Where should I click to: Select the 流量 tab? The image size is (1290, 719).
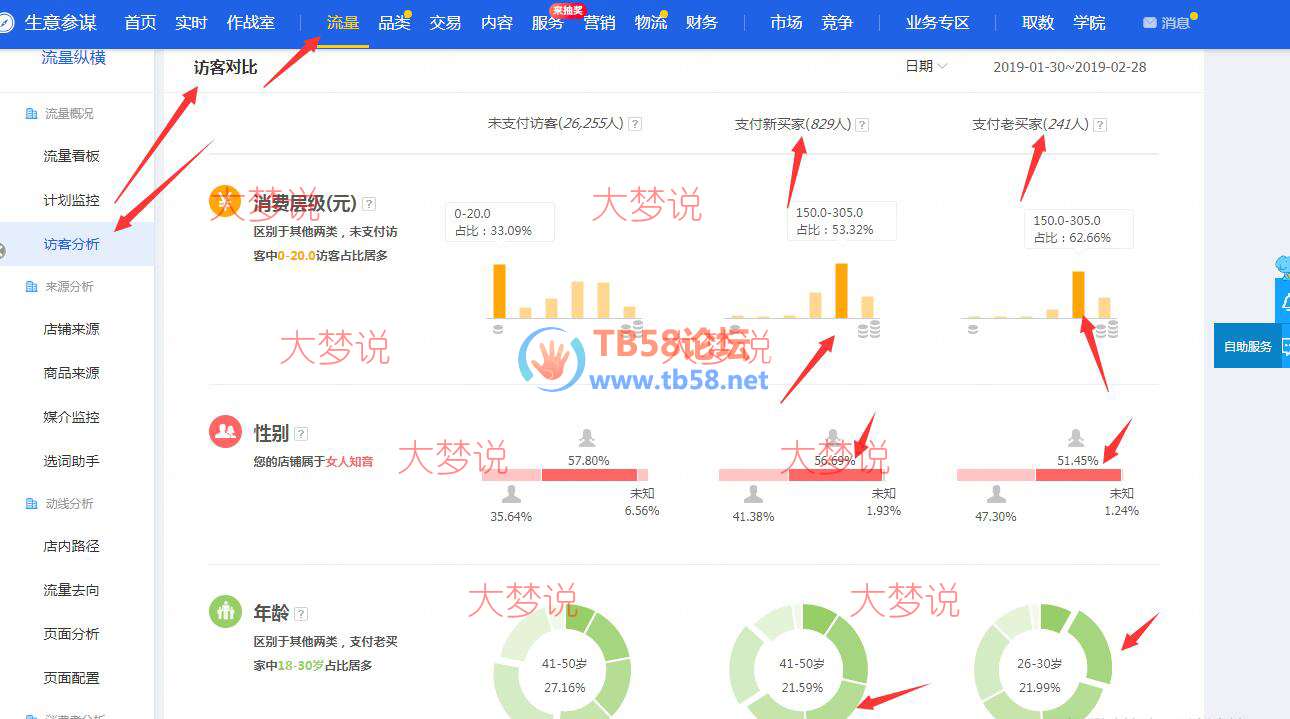click(343, 22)
